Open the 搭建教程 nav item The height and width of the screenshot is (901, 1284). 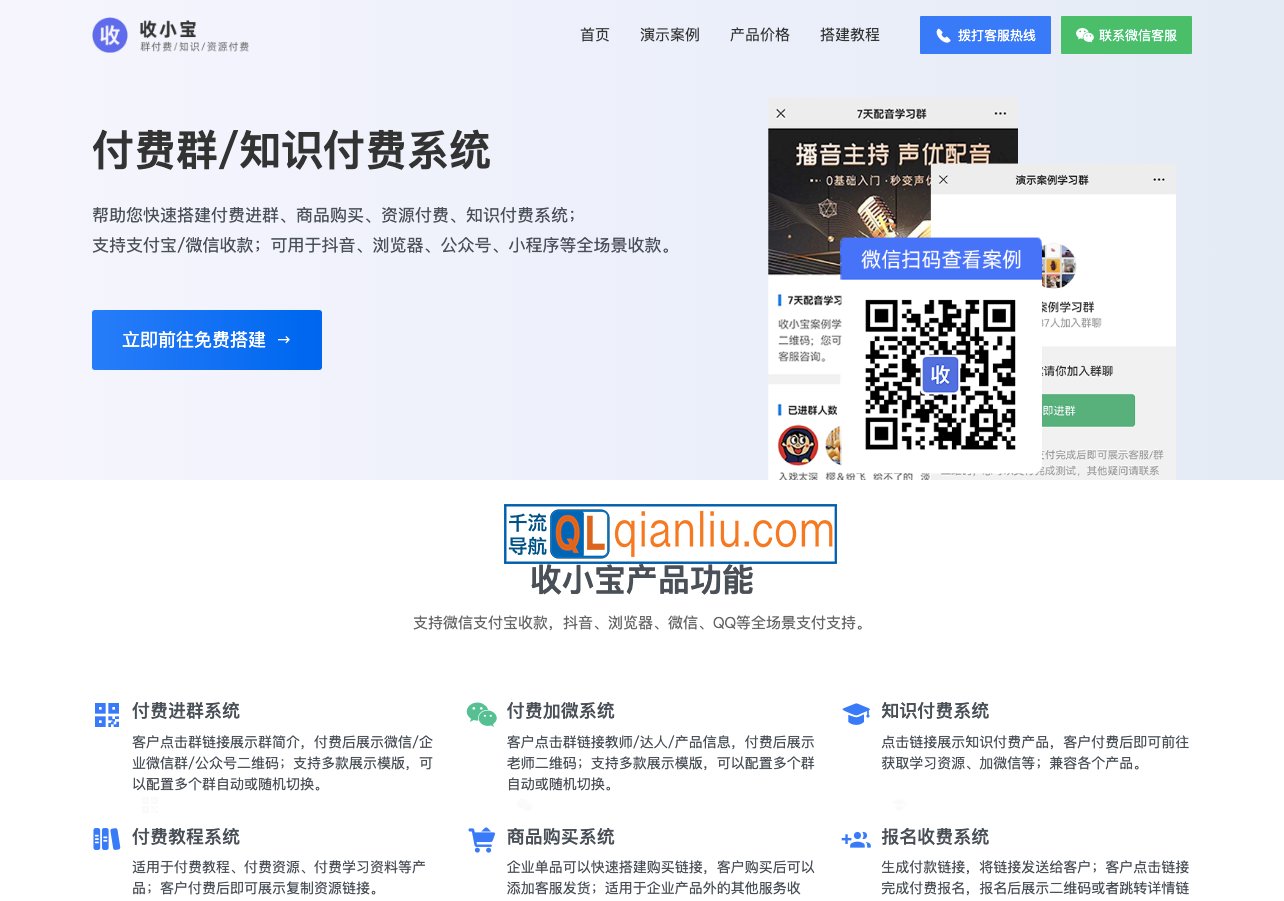[849, 34]
